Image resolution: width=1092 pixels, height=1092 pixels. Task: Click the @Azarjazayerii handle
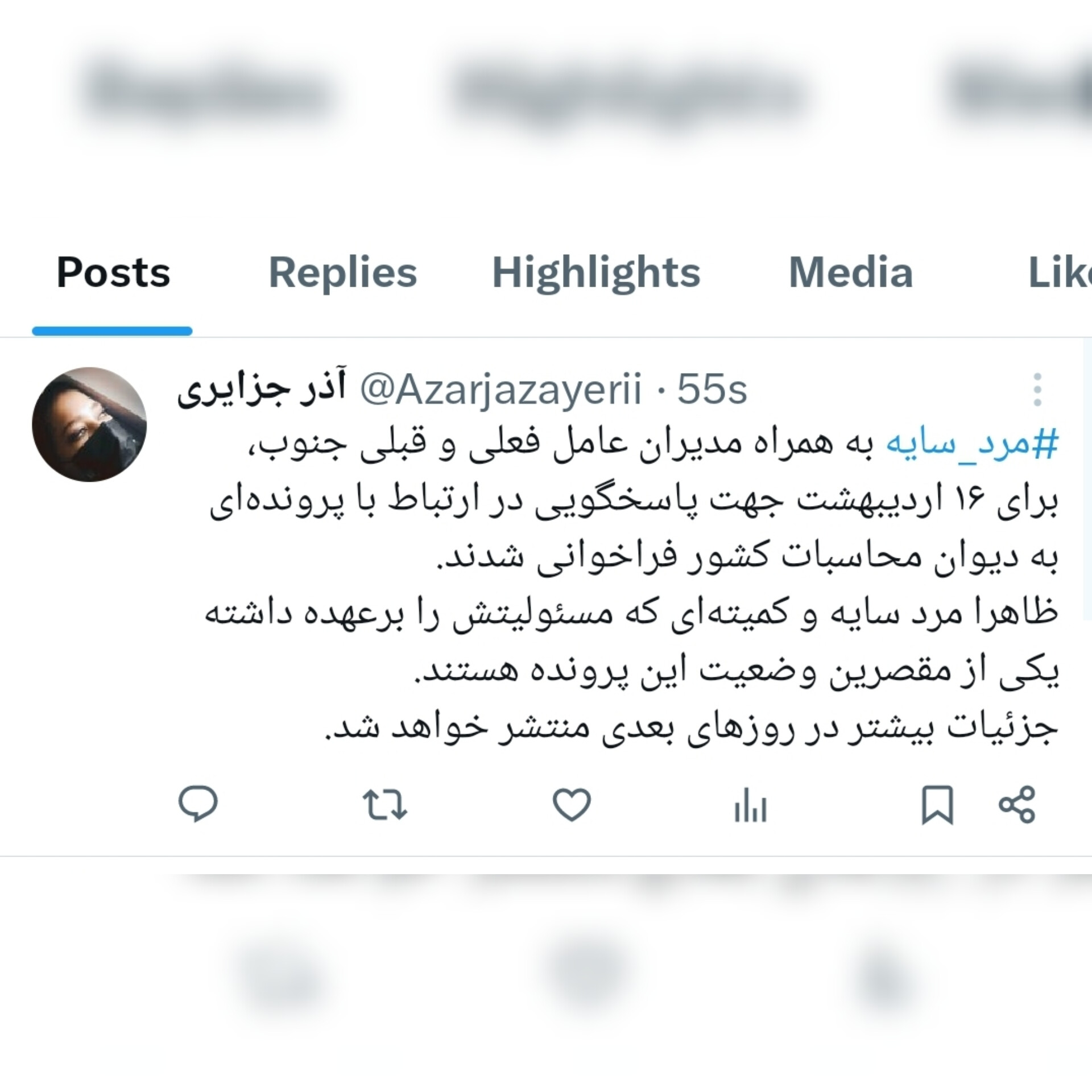[x=501, y=390]
